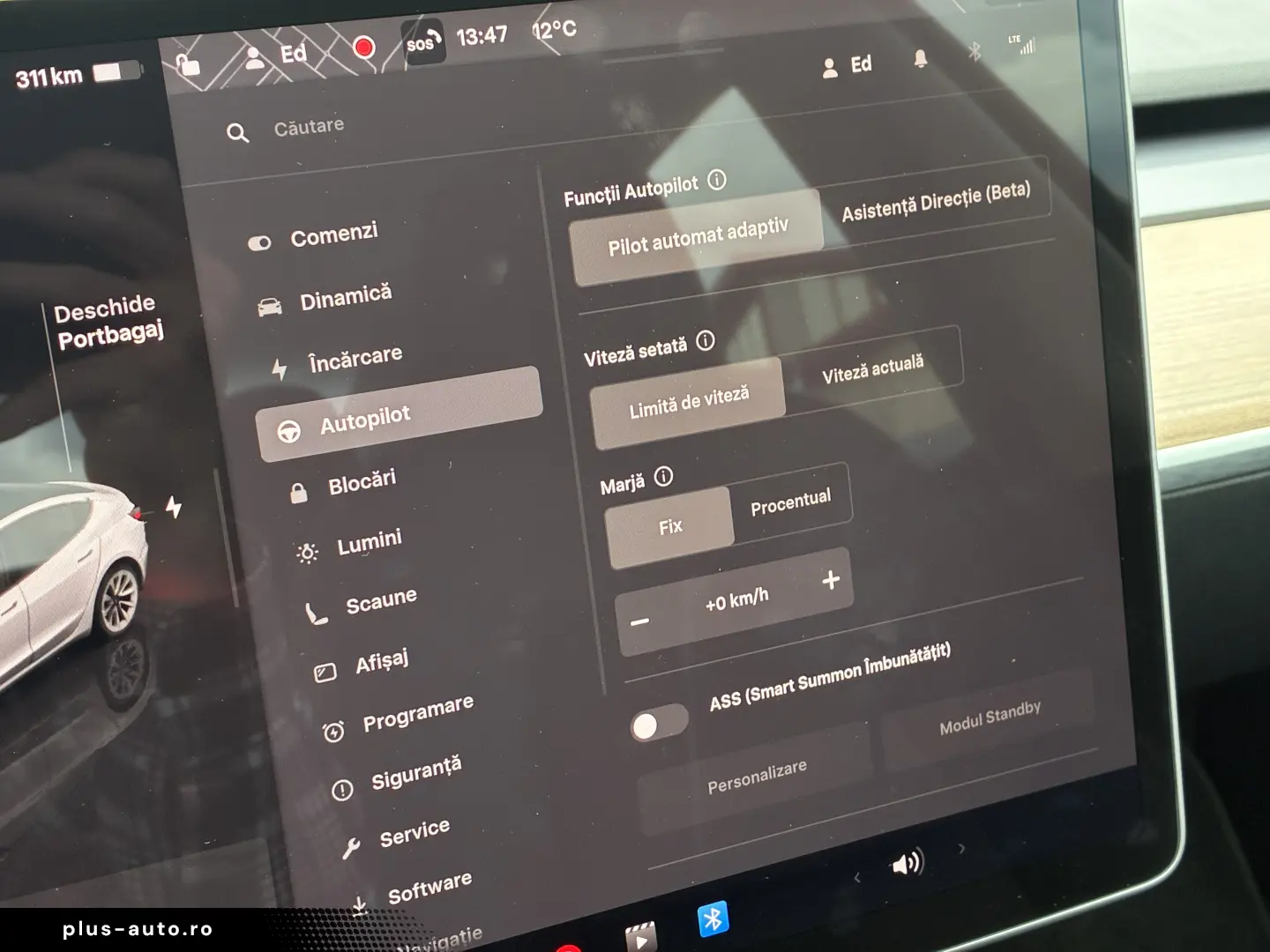
Task: Open the notifications bell icon
Action: pyautogui.click(x=920, y=59)
